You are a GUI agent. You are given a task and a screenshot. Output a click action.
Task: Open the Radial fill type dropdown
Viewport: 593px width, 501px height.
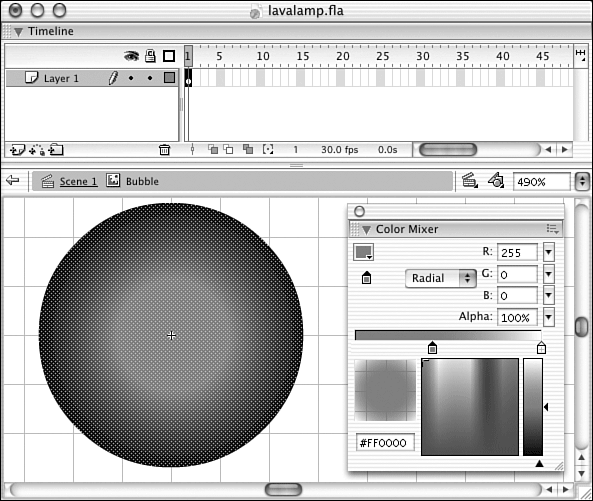coord(441,278)
